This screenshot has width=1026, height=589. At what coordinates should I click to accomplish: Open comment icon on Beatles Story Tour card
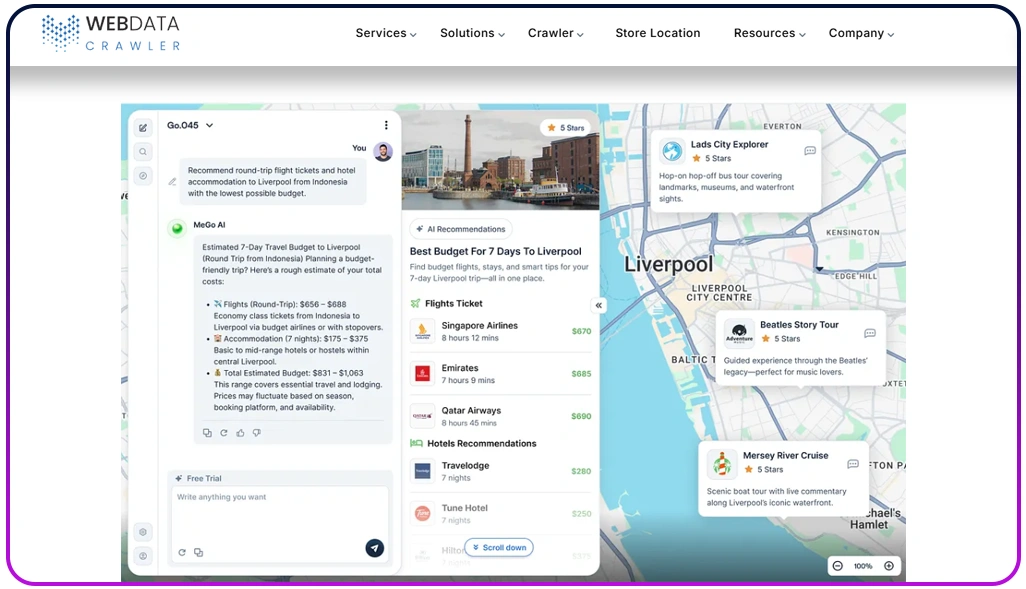[x=869, y=333]
